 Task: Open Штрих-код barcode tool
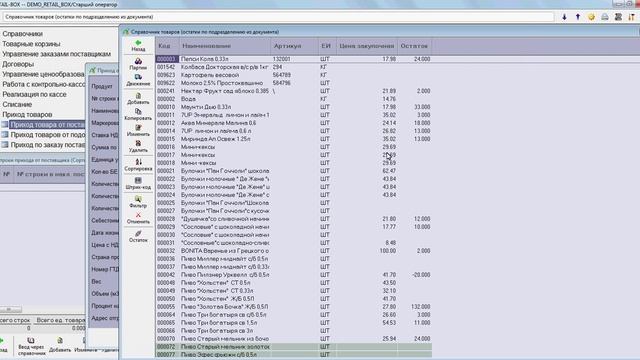138,183
